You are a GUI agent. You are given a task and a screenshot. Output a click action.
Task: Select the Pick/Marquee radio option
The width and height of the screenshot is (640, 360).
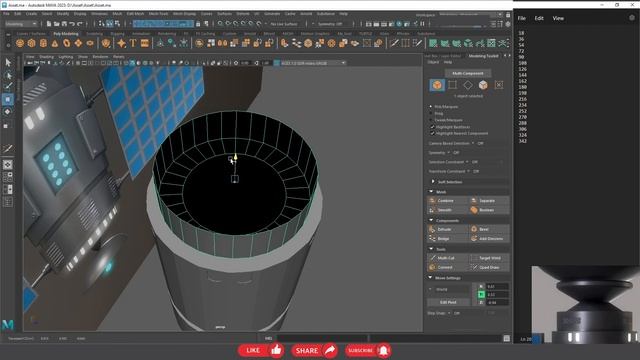[x=431, y=107]
